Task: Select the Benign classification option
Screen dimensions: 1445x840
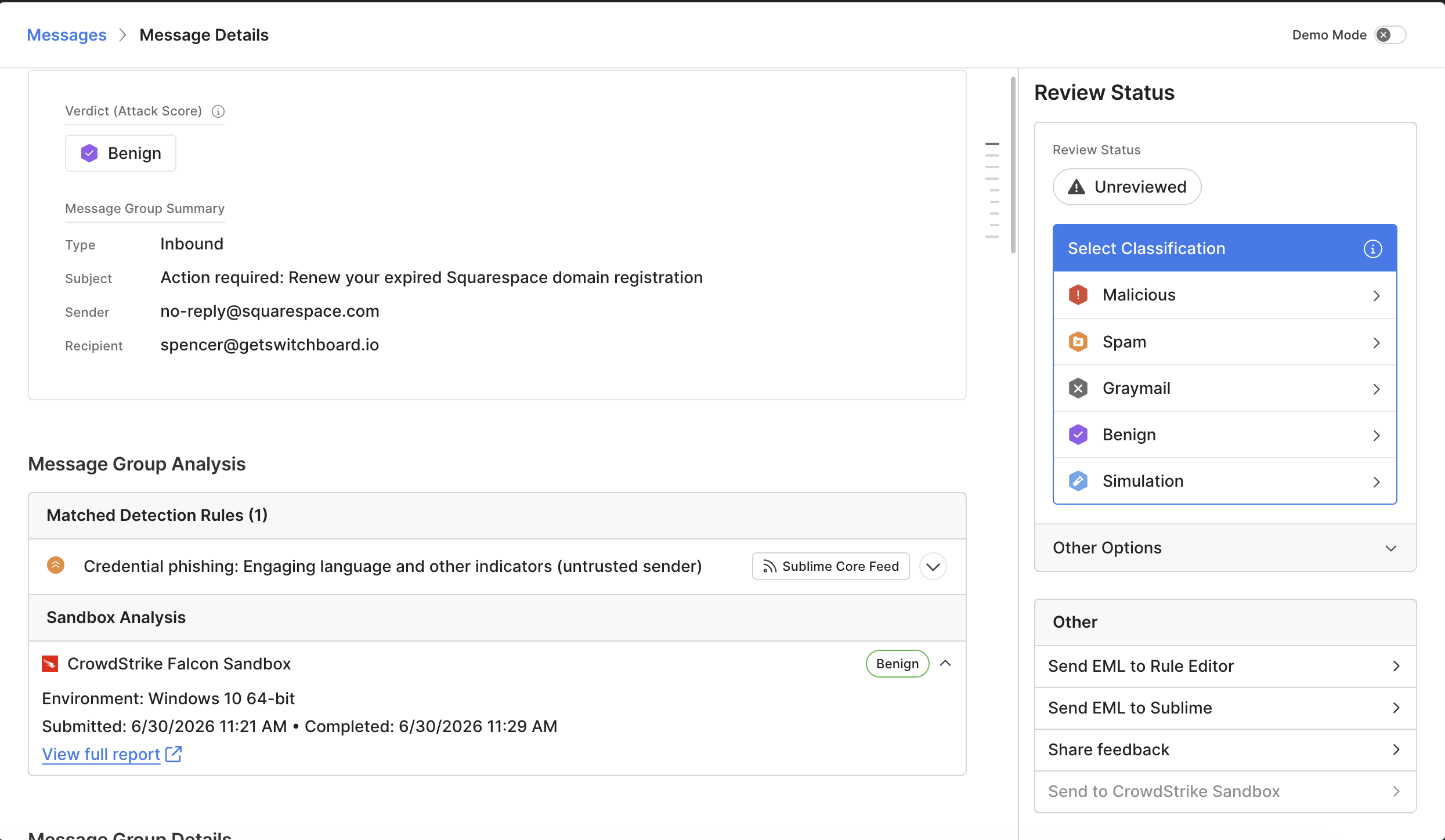Action: coord(1224,435)
